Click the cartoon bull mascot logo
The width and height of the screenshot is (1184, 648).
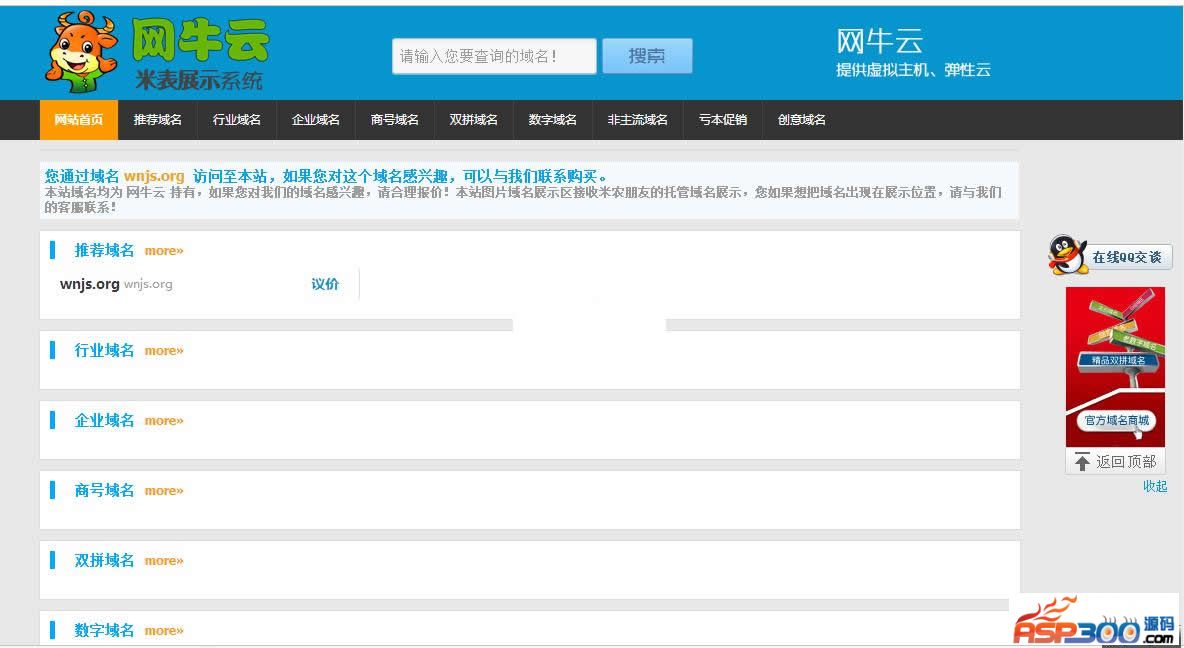[x=82, y=51]
